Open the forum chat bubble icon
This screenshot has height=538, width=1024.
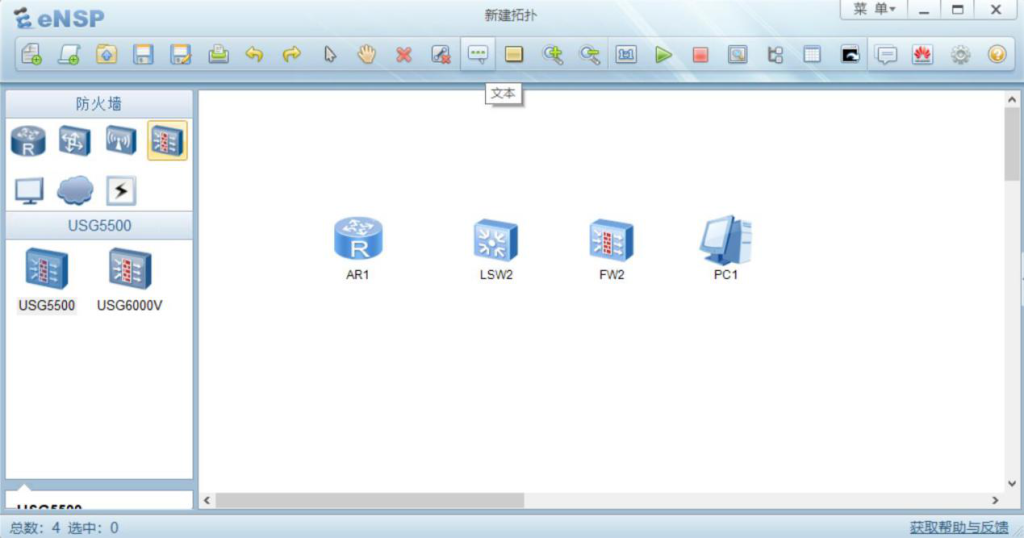tap(886, 54)
